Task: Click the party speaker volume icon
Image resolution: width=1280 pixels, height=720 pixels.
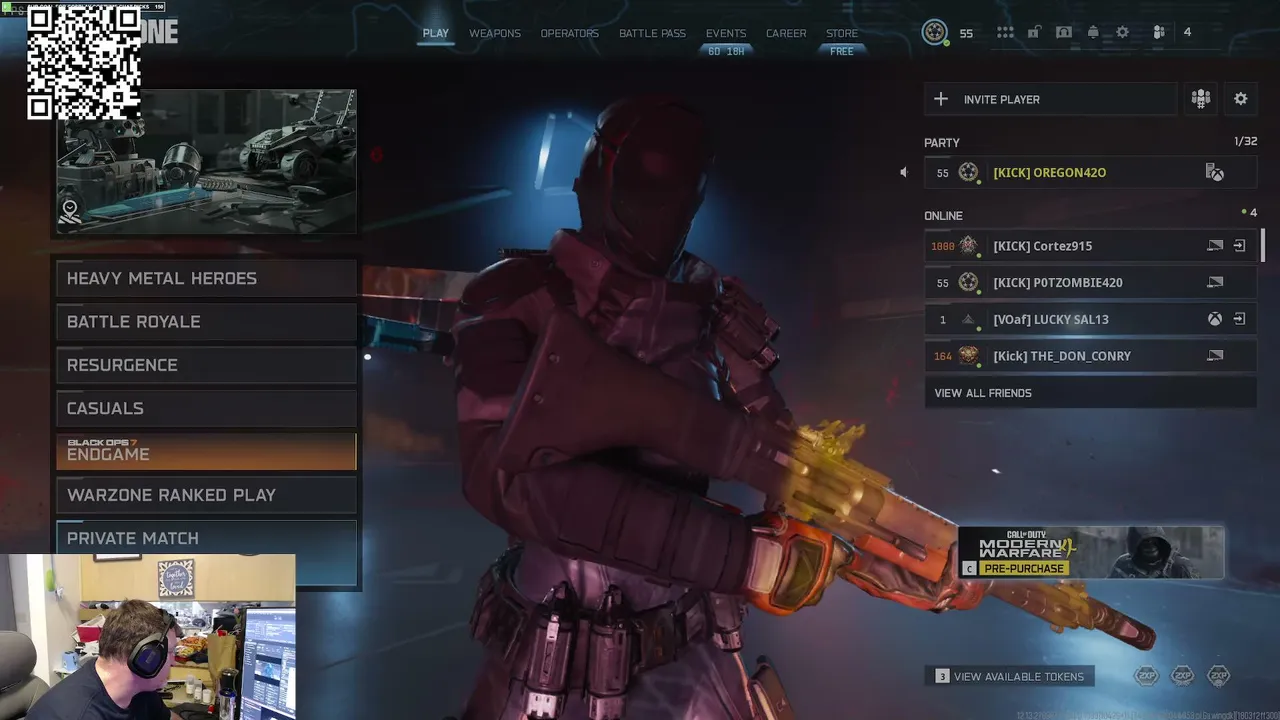Action: pyautogui.click(x=903, y=172)
